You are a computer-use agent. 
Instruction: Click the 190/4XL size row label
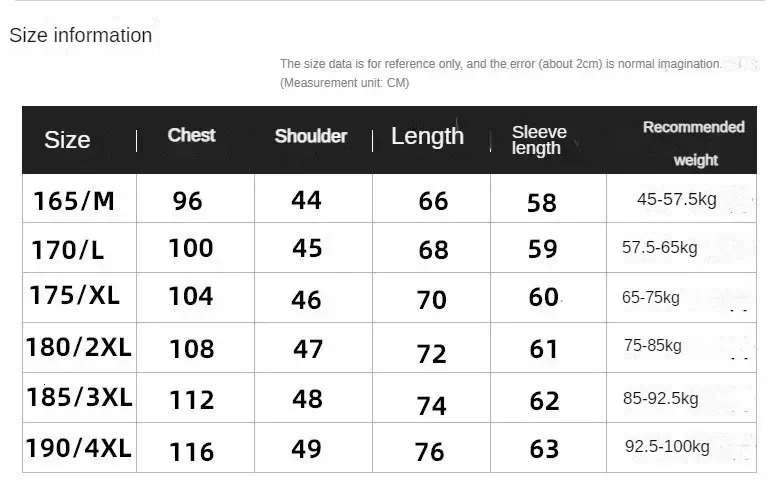tap(79, 449)
